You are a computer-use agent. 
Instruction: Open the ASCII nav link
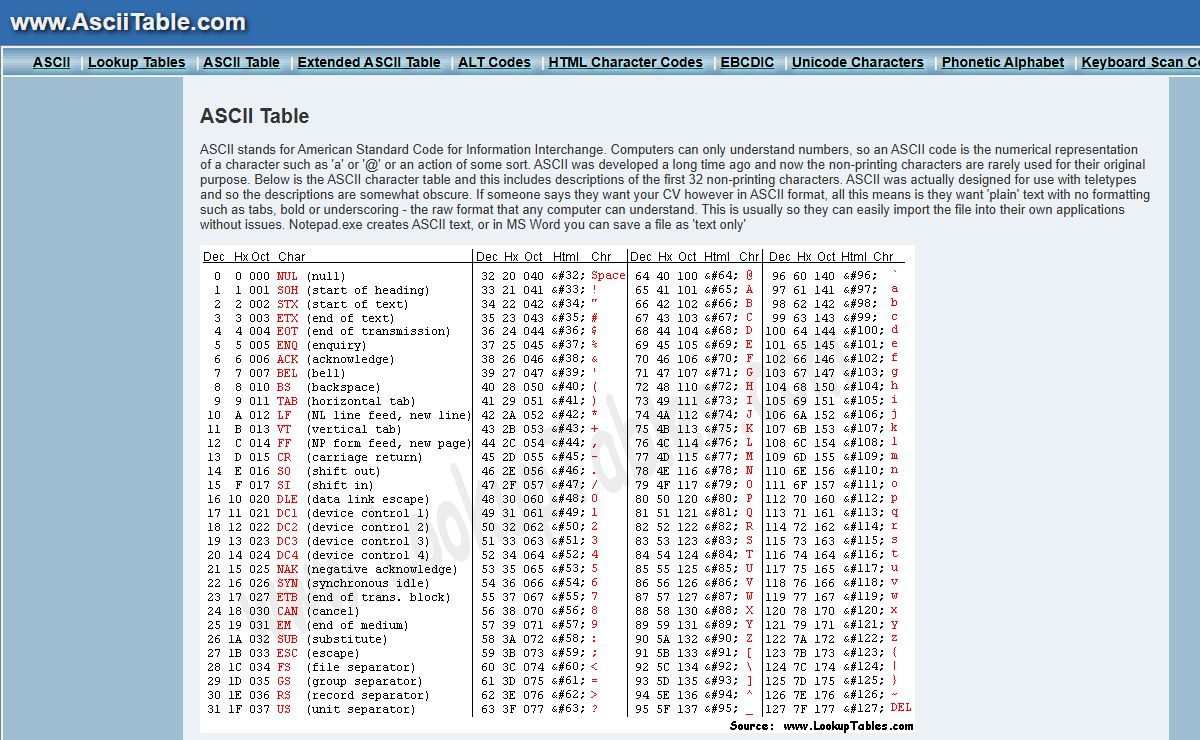[x=52, y=62]
